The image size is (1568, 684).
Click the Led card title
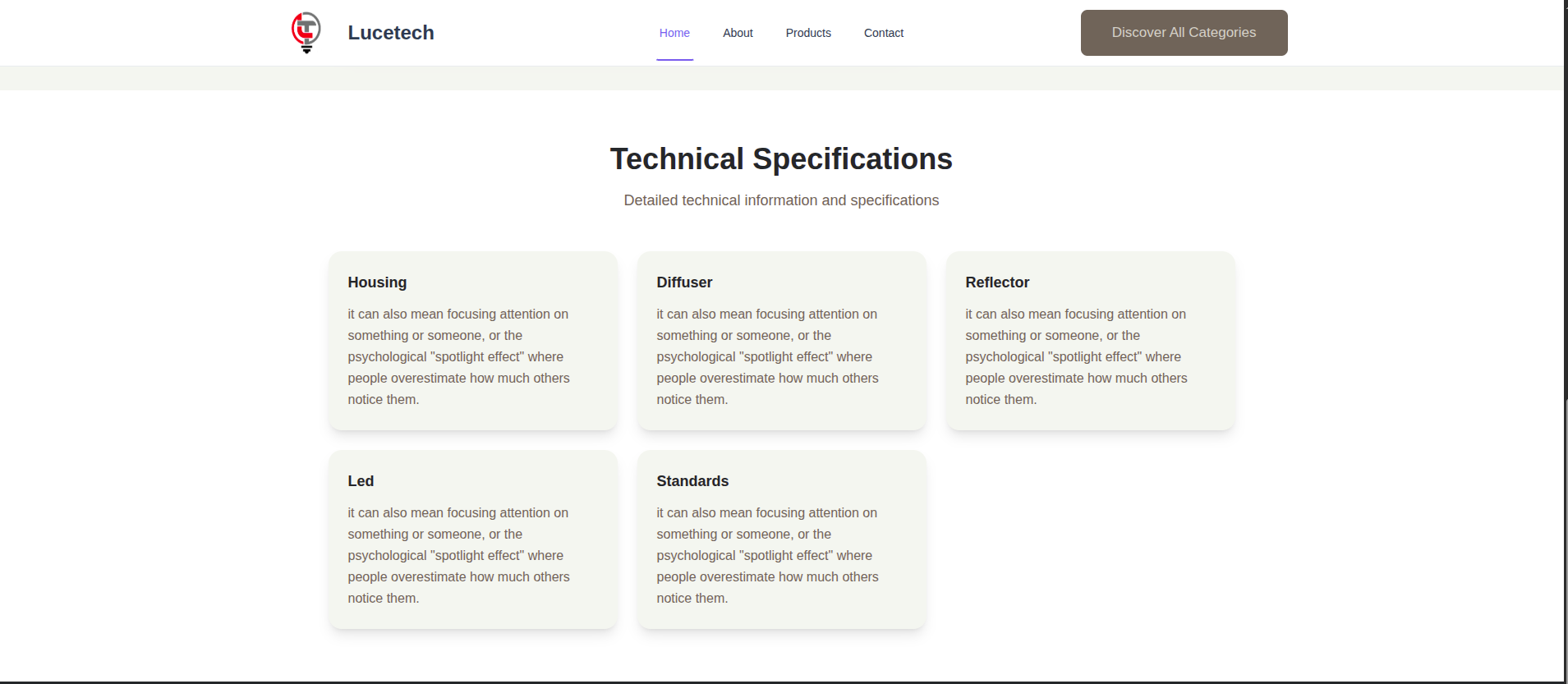(x=361, y=481)
